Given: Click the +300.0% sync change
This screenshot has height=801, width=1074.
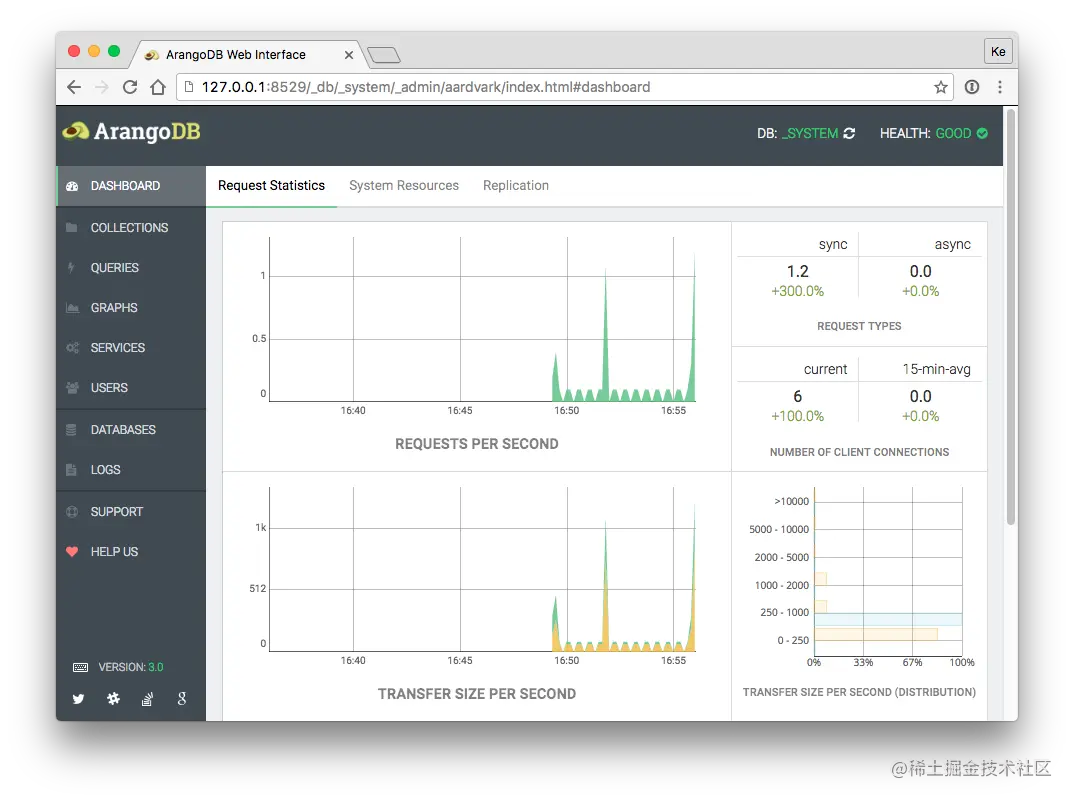Looking at the screenshot, I should click(x=797, y=291).
